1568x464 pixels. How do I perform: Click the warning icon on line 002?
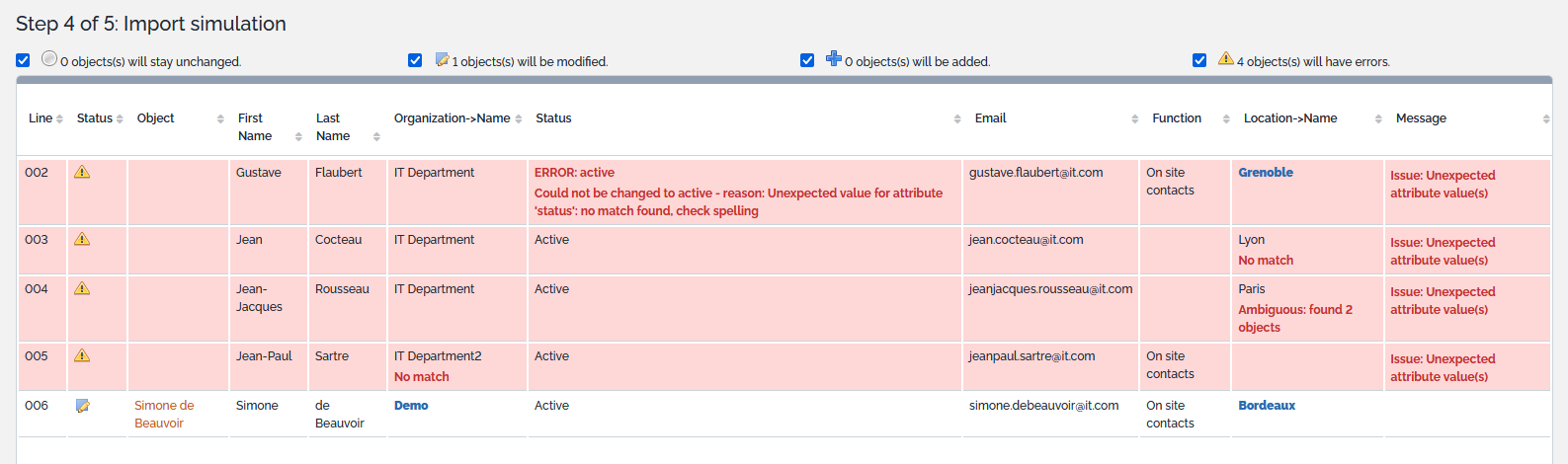(82, 172)
